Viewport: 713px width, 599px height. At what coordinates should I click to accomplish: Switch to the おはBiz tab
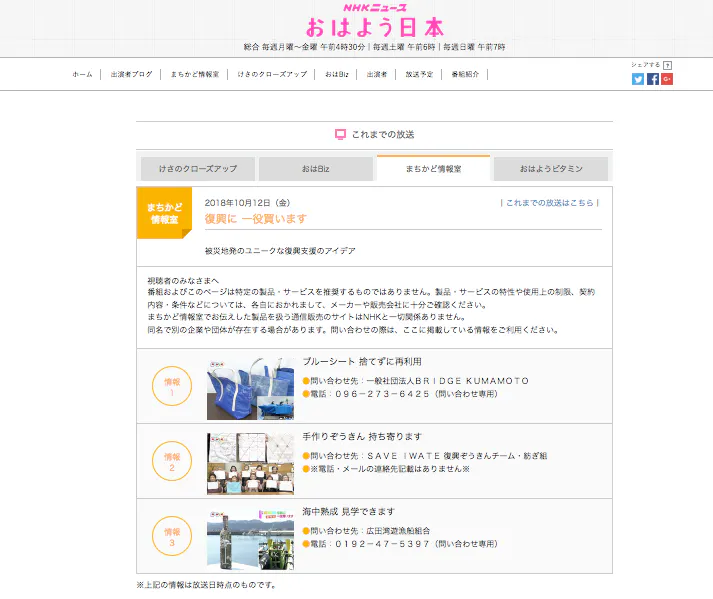point(315,169)
